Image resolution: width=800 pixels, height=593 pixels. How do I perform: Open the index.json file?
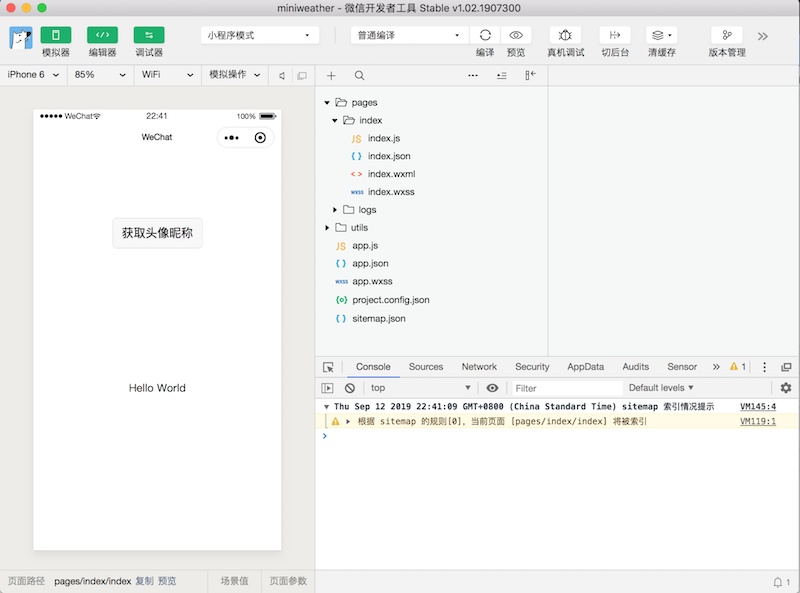click(389, 156)
